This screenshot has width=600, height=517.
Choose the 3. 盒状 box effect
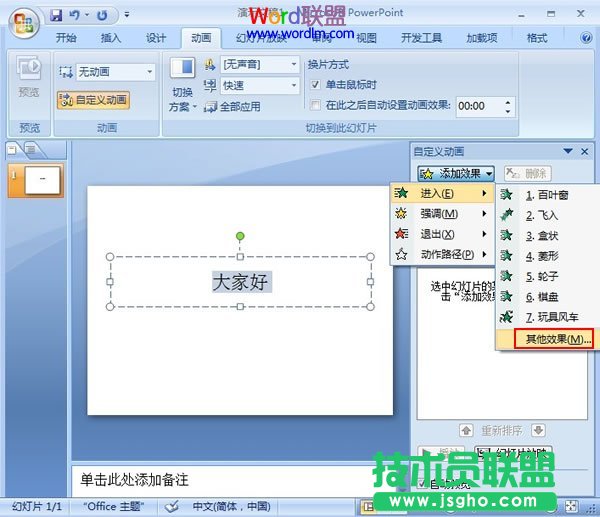click(x=547, y=236)
